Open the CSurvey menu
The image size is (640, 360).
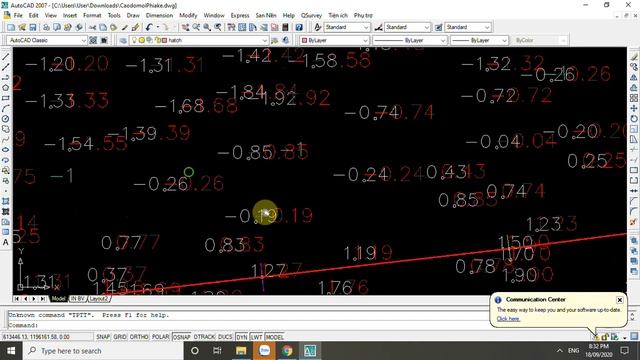311,15
